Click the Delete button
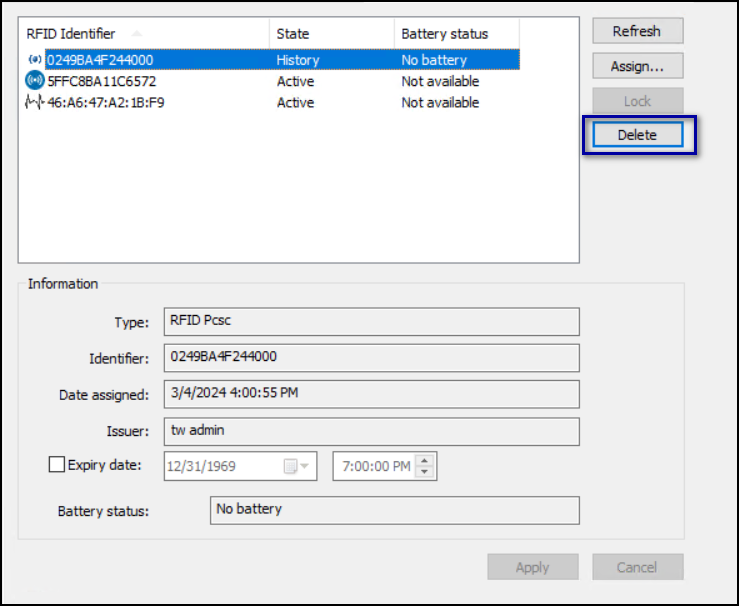The image size is (739, 606). coord(638,135)
